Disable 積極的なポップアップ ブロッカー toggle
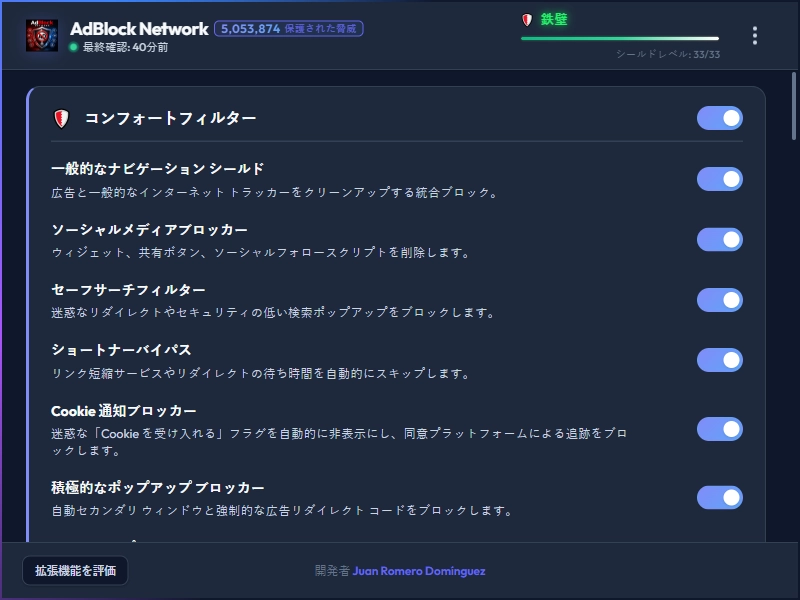Image resolution: width=800 pixels, height=600 pixels. click(719, 497)
